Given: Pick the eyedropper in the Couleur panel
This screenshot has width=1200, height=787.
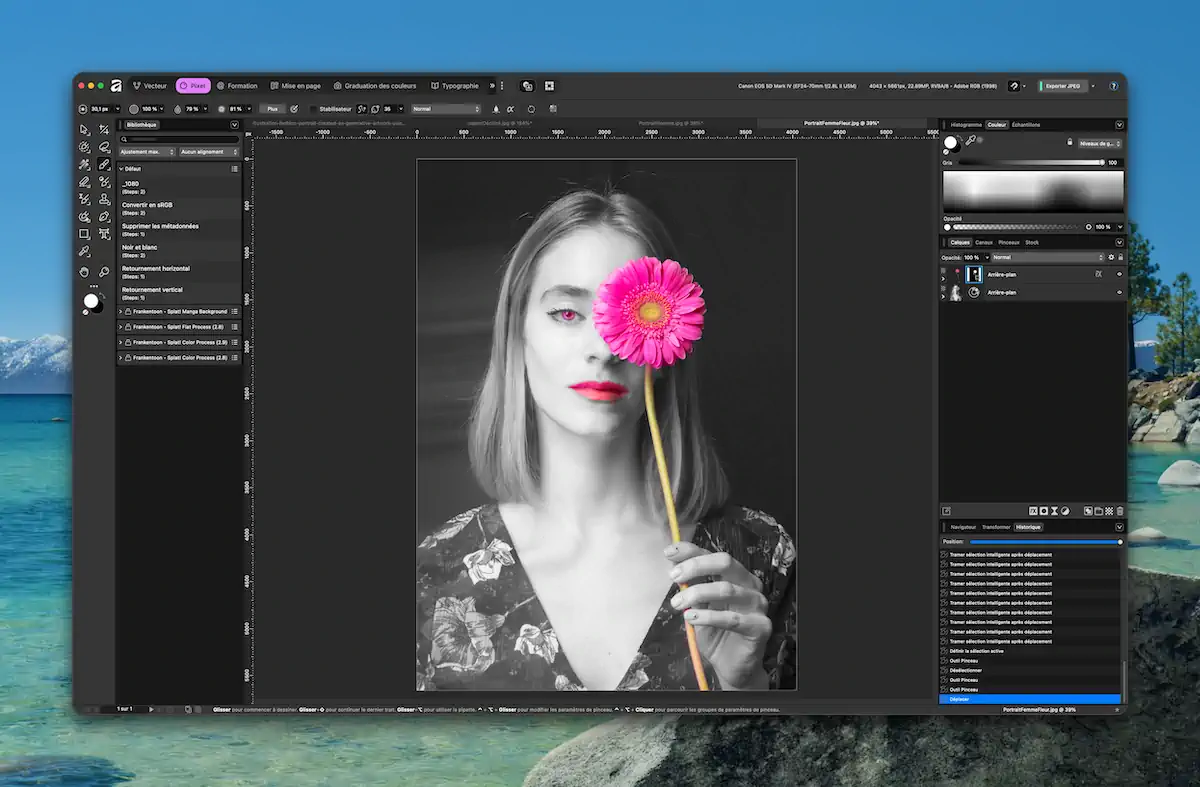Looking at the screenshot, I should pos(971,141).
